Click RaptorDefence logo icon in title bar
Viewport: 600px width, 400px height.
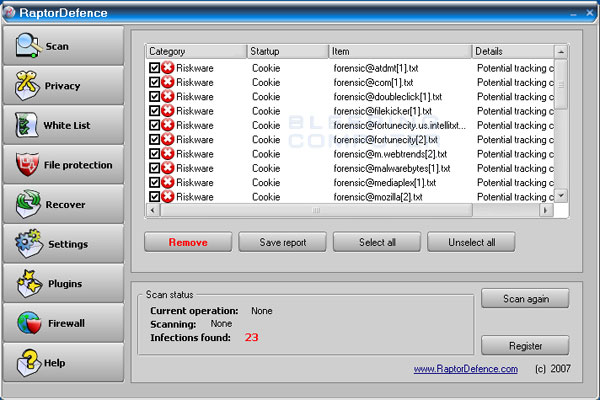(8, 12)
